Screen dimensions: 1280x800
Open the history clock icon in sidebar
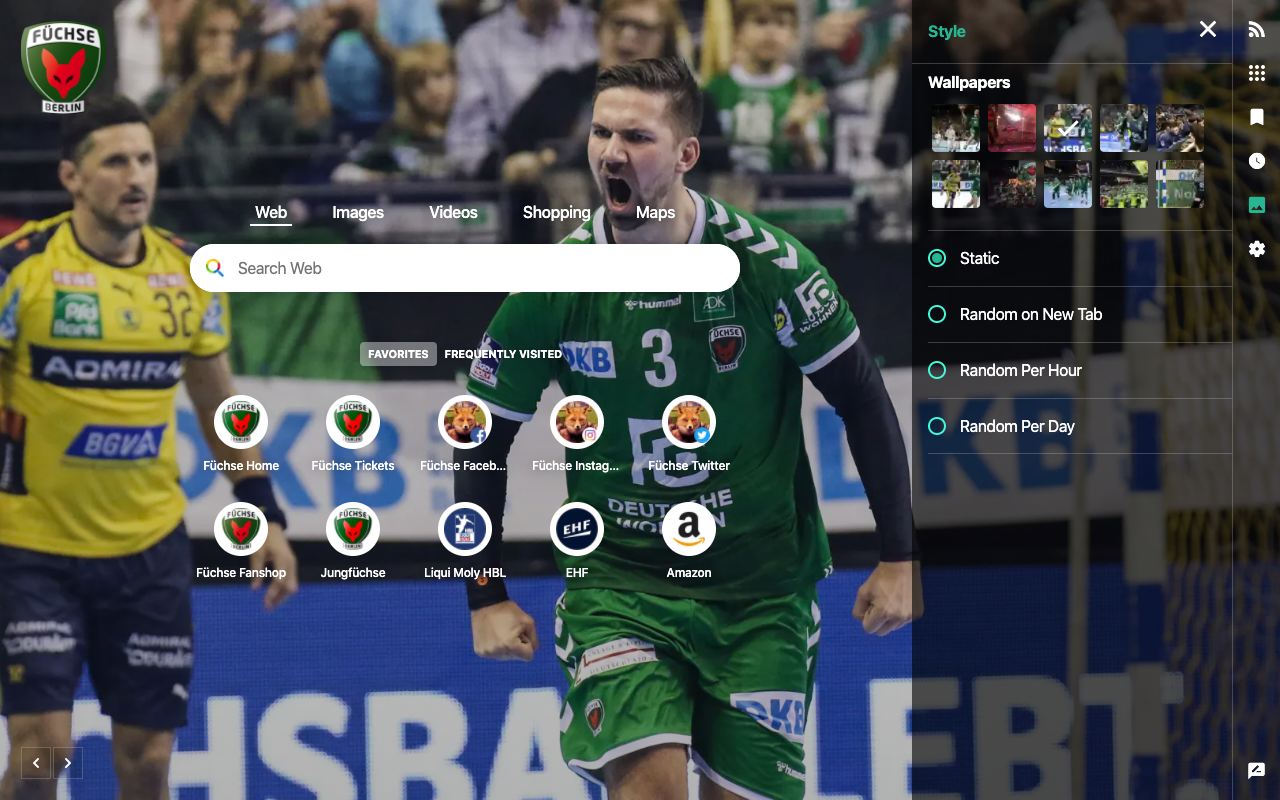1257,161
